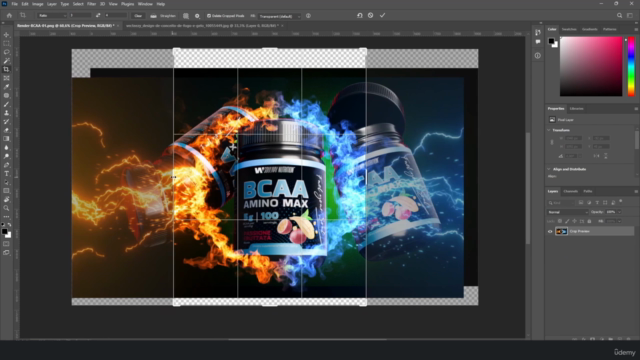
Task: Open crop overlay grid options
Action: coord(186,16)
